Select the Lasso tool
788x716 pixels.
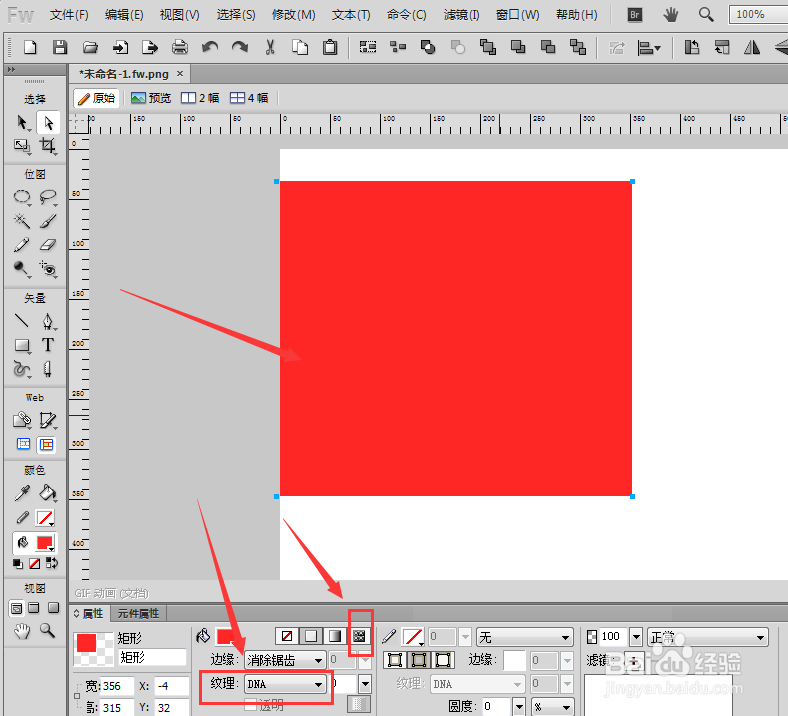point(48,196)
